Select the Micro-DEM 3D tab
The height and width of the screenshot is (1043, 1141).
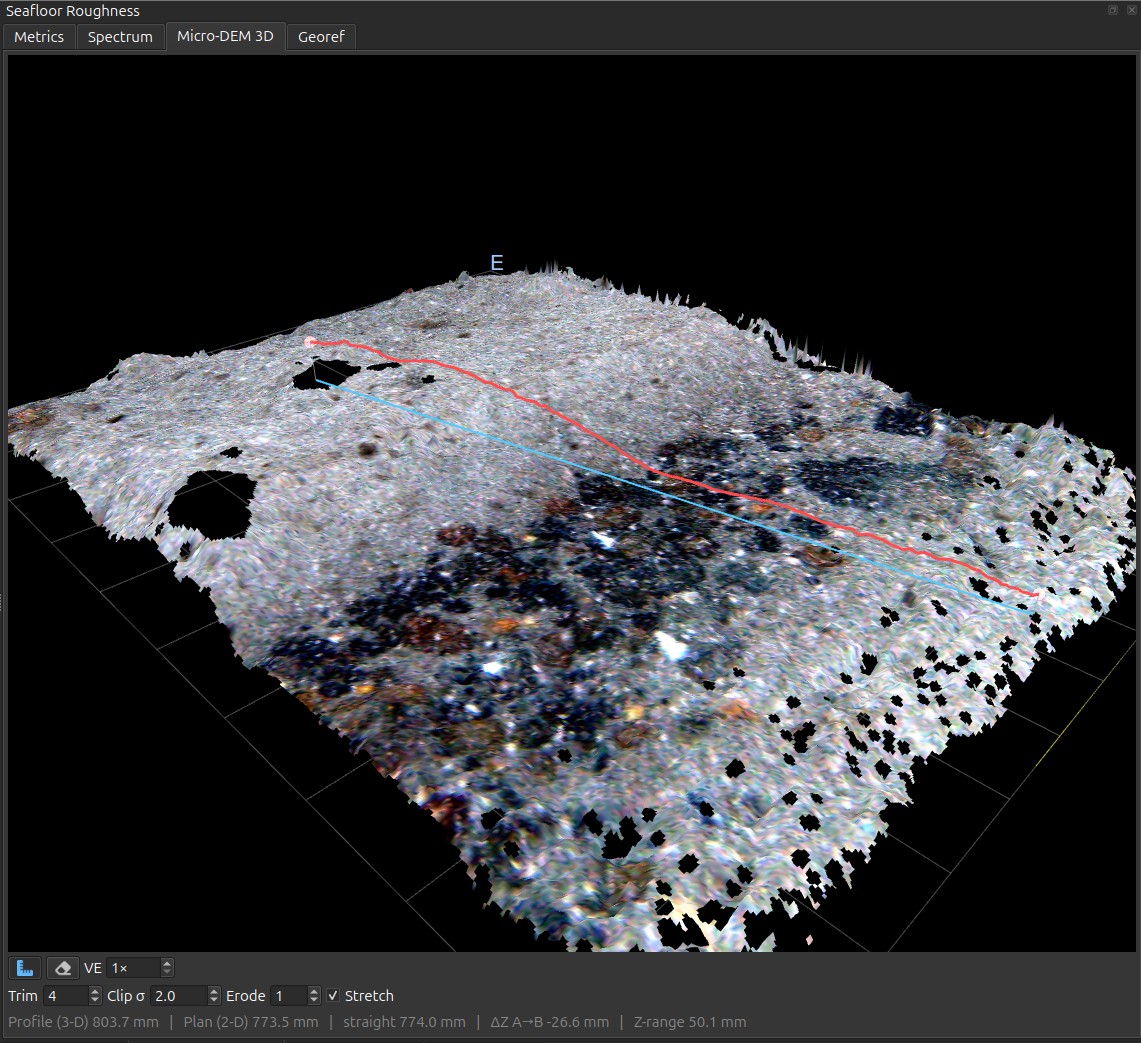click(x=225, y=36)
